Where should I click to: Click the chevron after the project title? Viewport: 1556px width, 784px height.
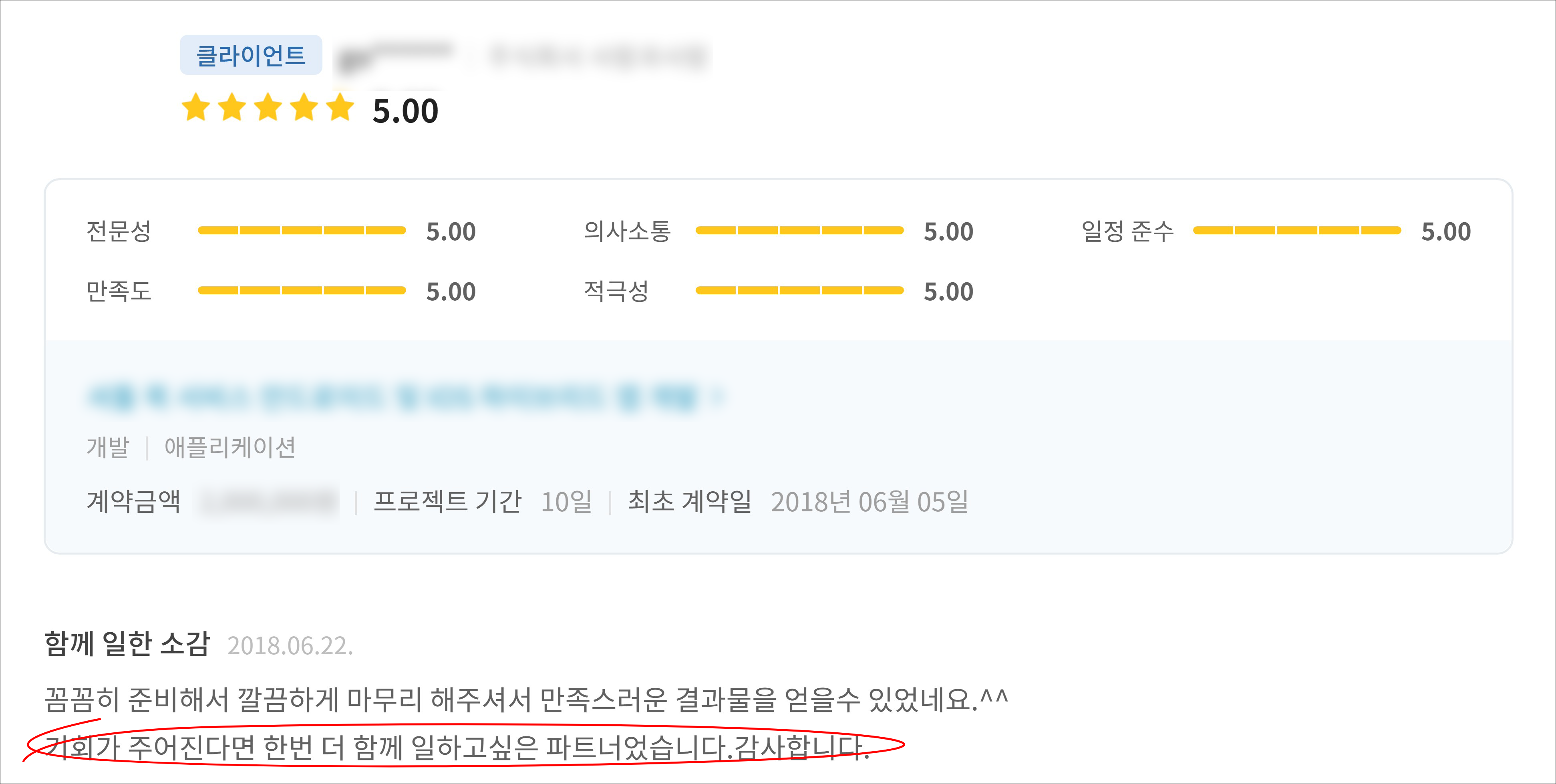pos(718,397)
